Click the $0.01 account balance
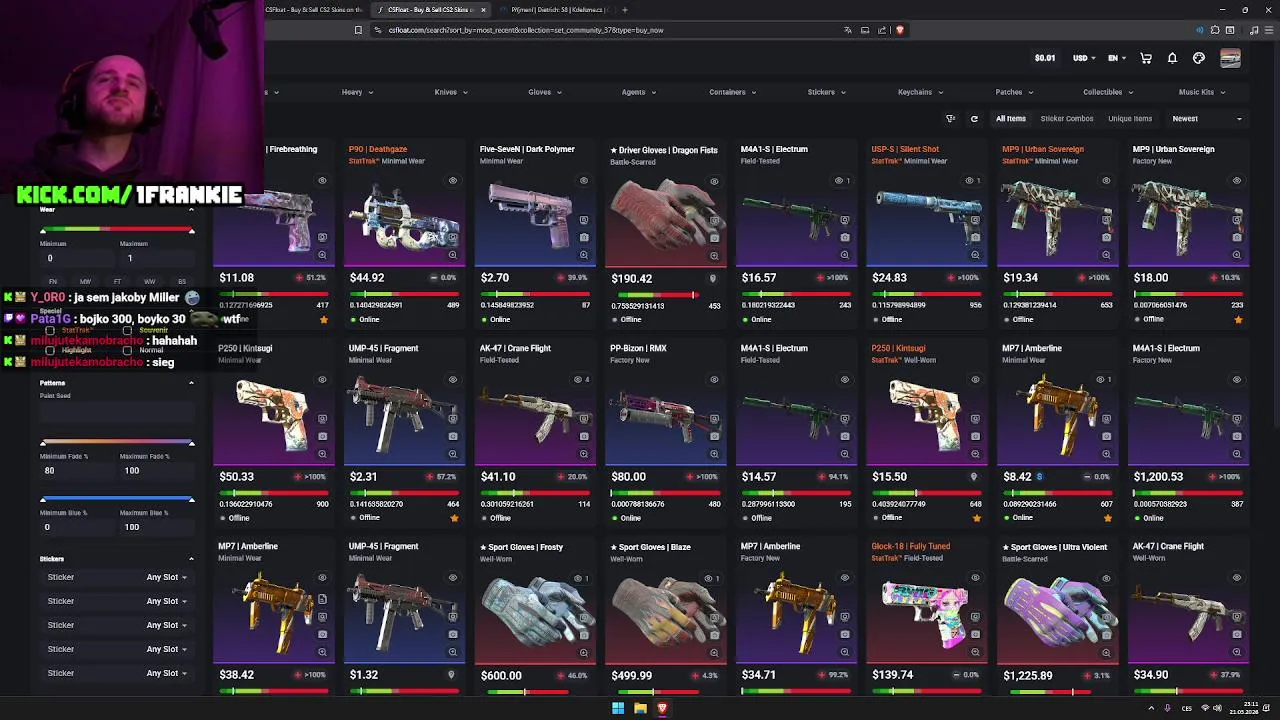The width and height of the screenshot is (1280, 720). pos(1045,58)
